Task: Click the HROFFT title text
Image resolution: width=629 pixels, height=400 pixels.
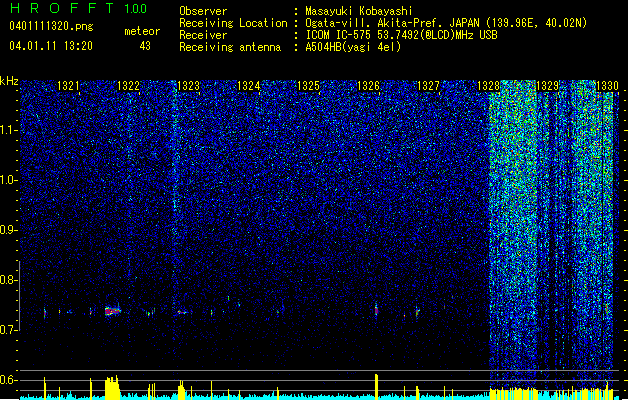Action: (62, 8)
